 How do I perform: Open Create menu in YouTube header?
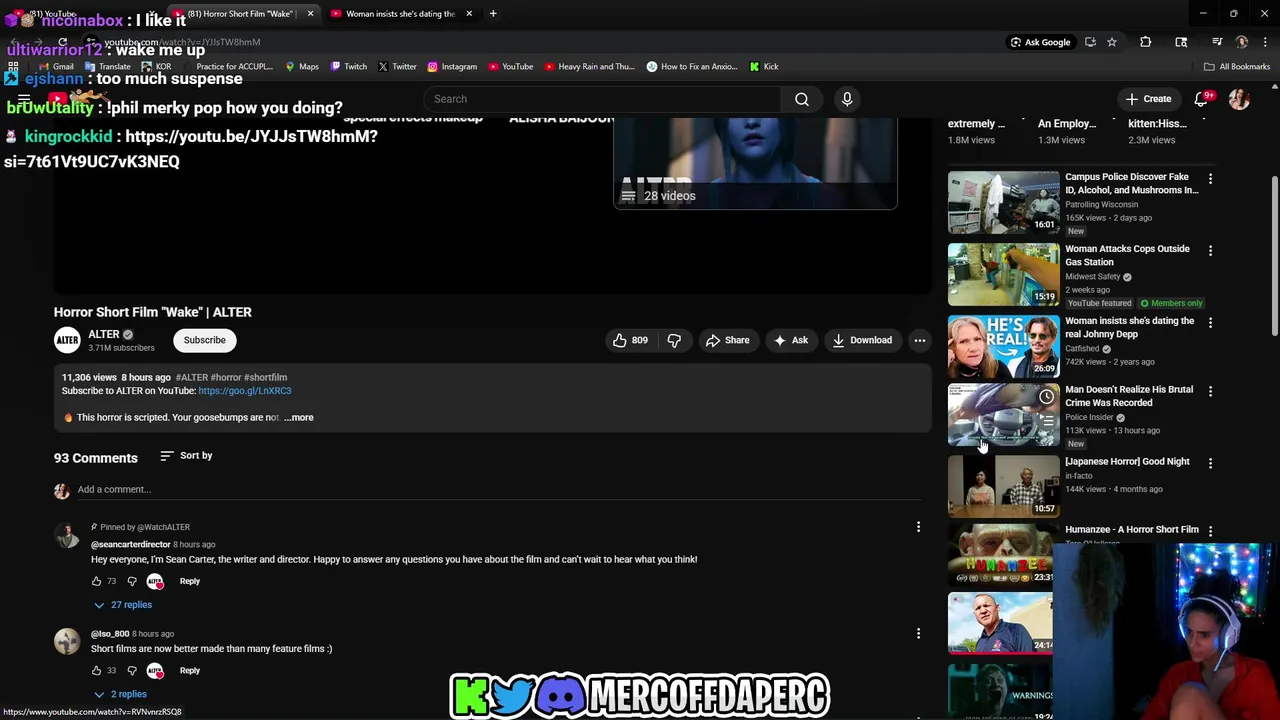pos(1148,99)
